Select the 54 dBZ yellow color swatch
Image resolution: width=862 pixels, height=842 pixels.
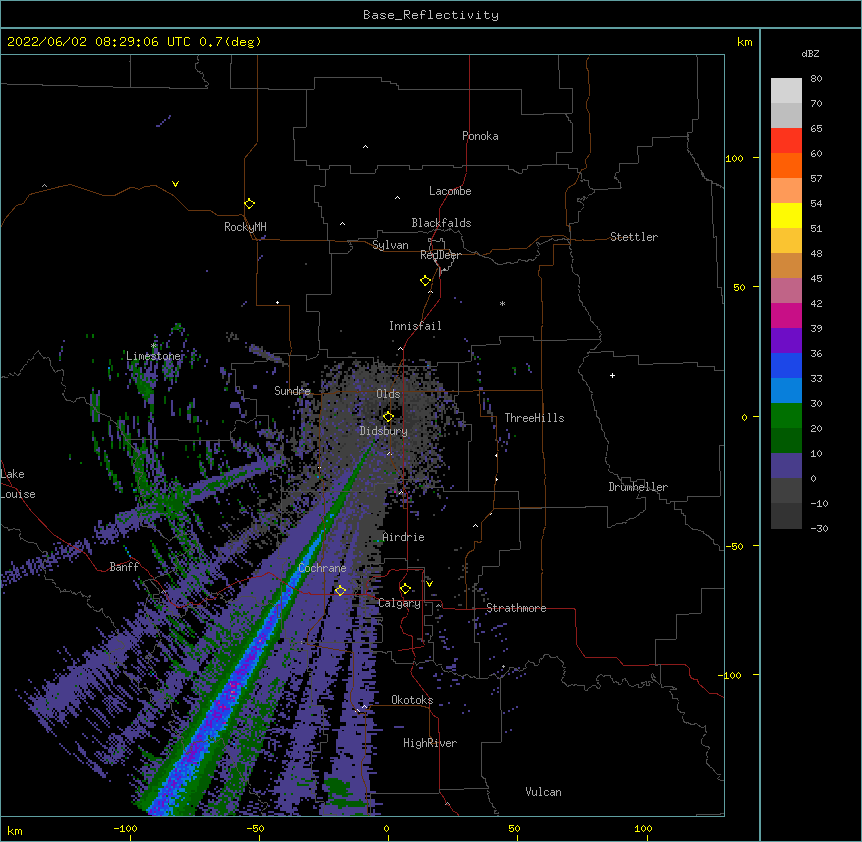click(x=786, y=215)
